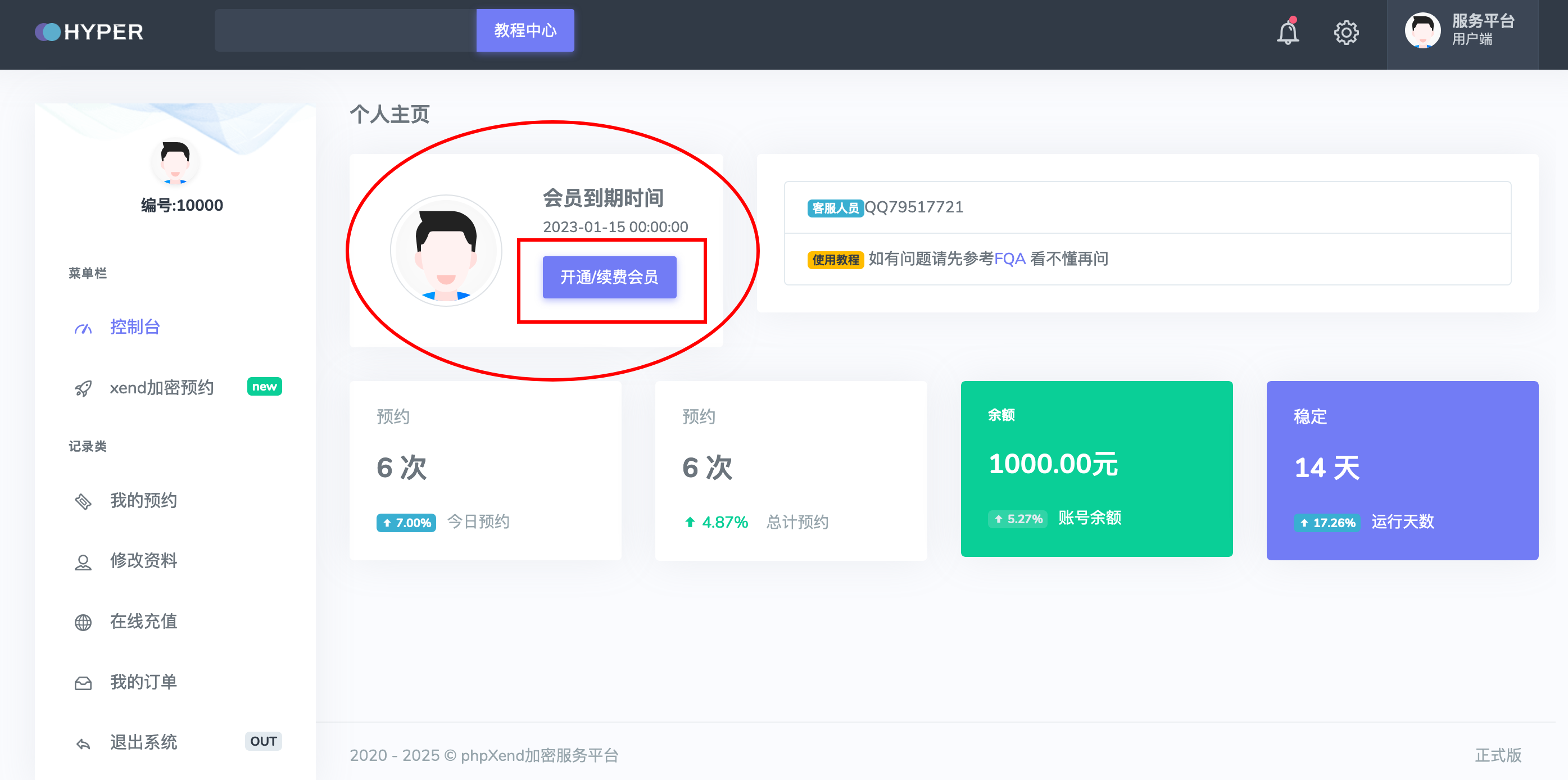
Task: Click the purple 运行天数 card
Action: tap(1402, 470)
